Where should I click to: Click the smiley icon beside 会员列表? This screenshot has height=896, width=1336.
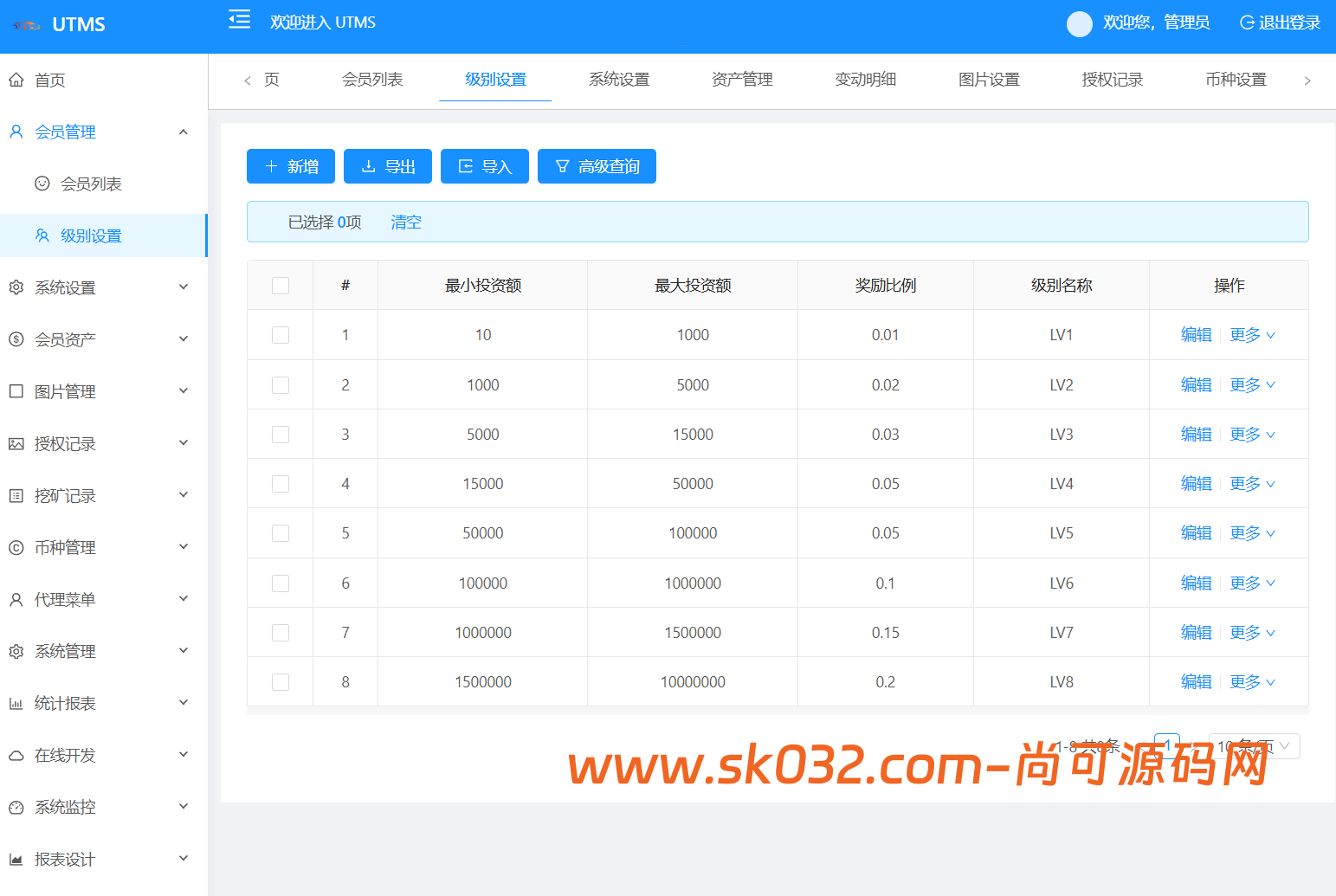(42, 184)
